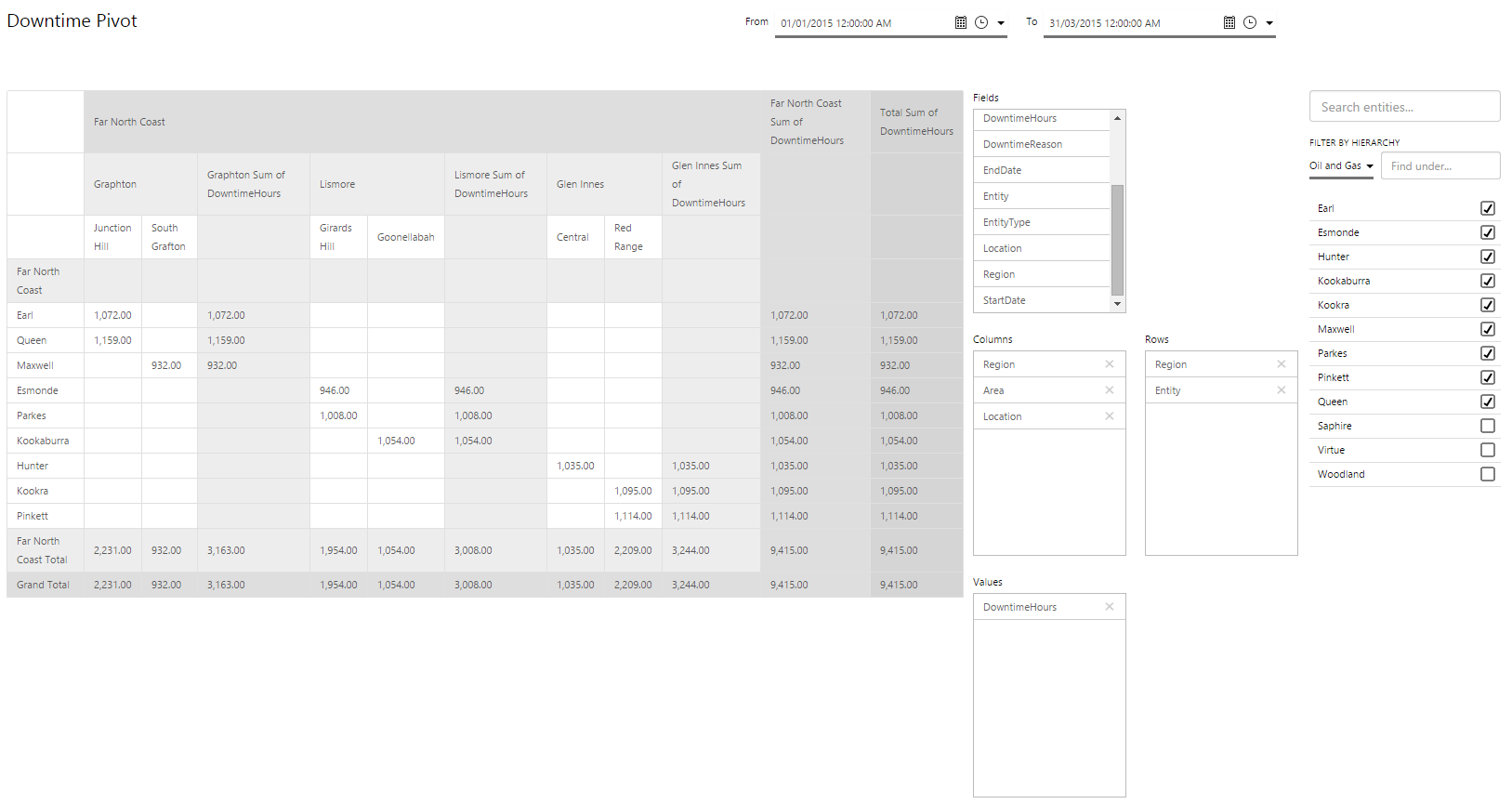Open the From time clock picker
Image resolution: width=1512 pixels, height=804 pixels.
coord(981,22)
